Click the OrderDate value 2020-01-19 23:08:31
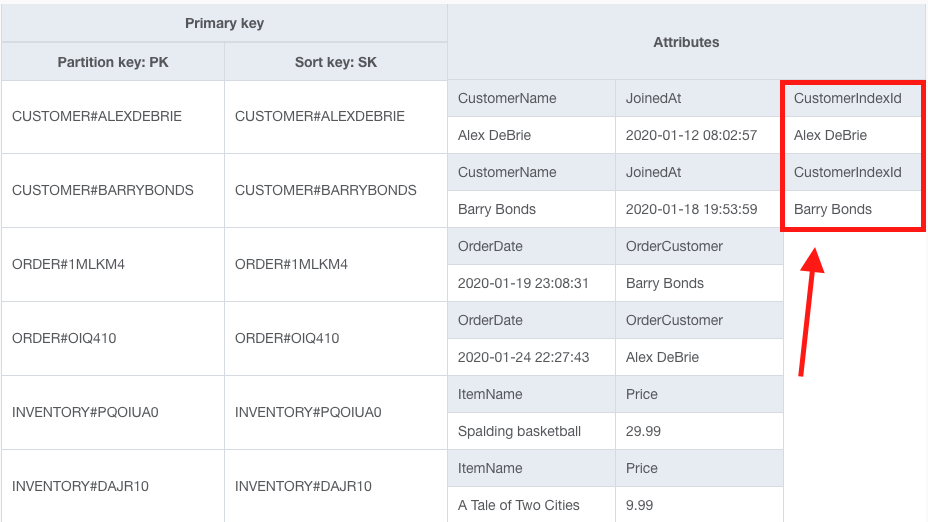928x522 pixels. point(523,283)
